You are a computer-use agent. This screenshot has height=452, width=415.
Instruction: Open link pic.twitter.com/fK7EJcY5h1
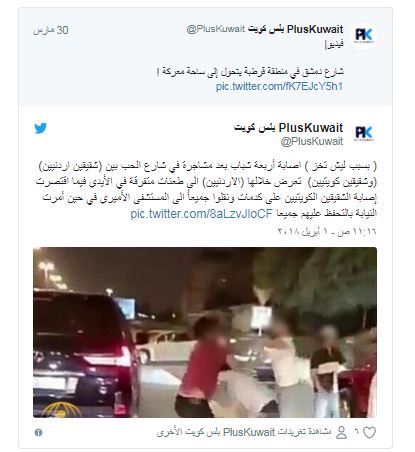[279, 86]
